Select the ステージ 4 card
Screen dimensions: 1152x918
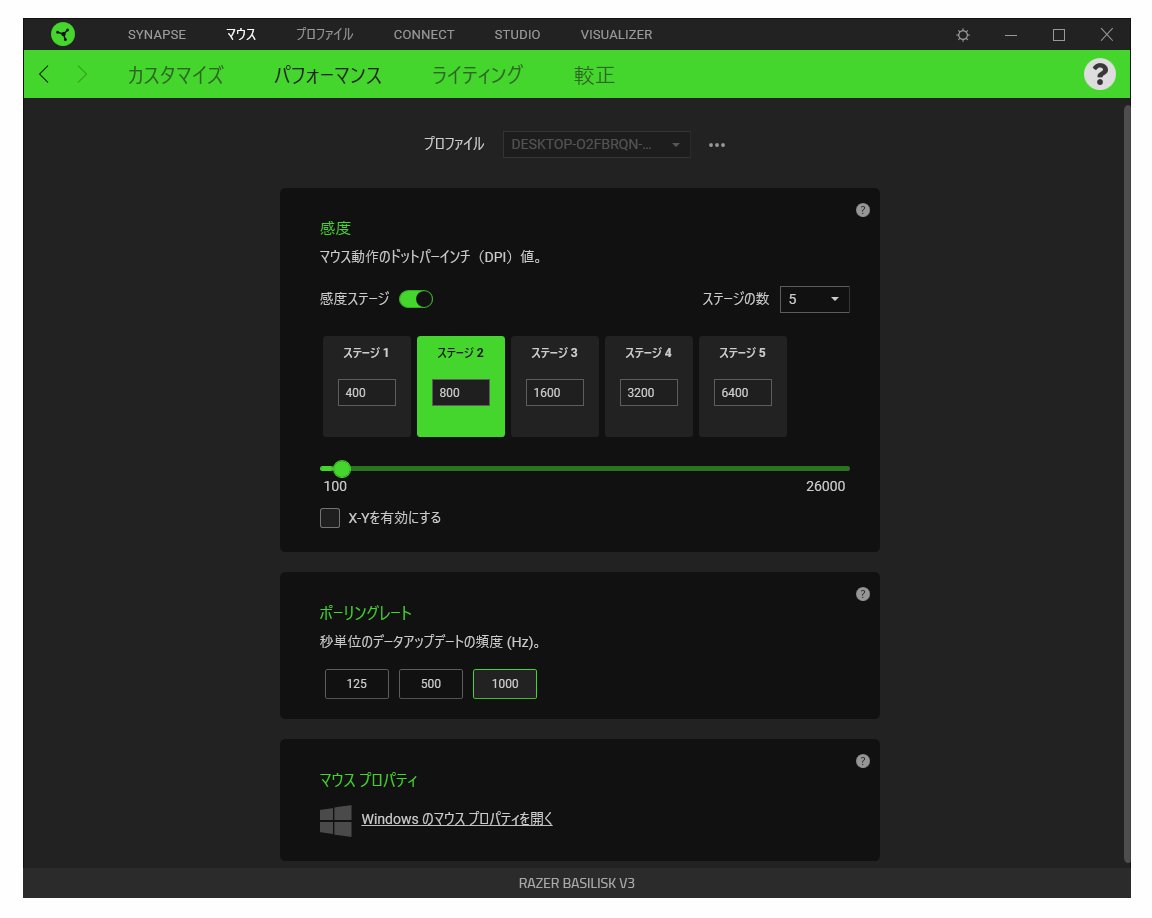click(649, 386)
